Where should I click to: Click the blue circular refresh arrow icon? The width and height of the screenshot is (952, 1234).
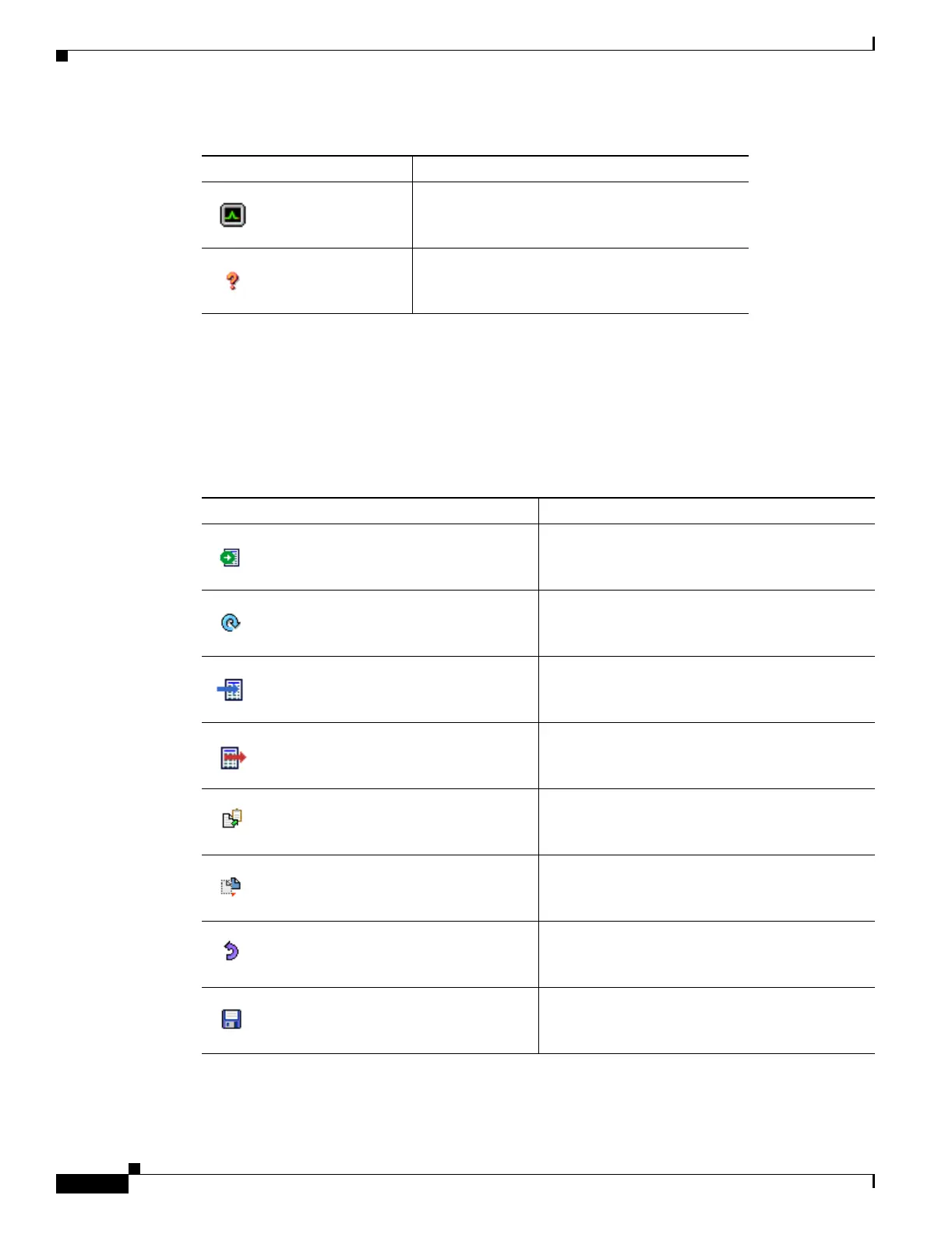pos(231,623)
